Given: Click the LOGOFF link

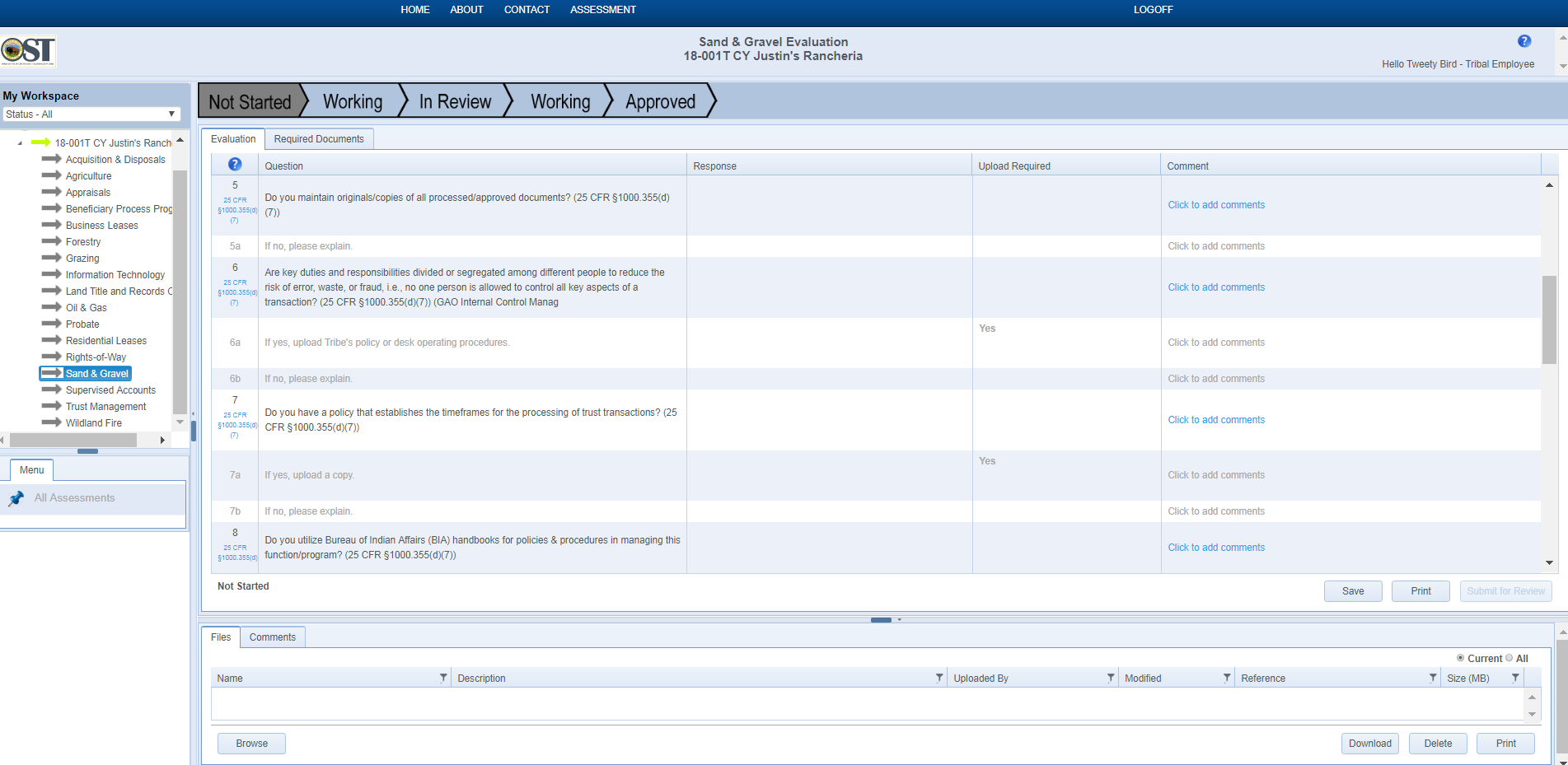Looking at the screenshot, I should coord(1153,10).
